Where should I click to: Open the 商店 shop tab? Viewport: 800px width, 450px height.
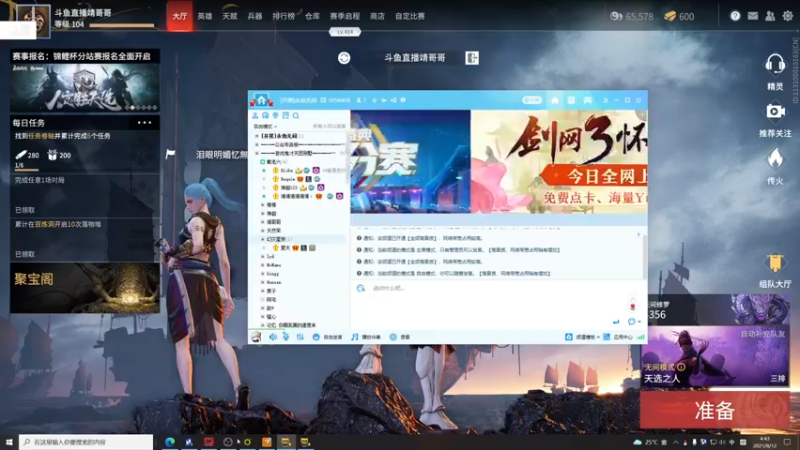[378, 16]
